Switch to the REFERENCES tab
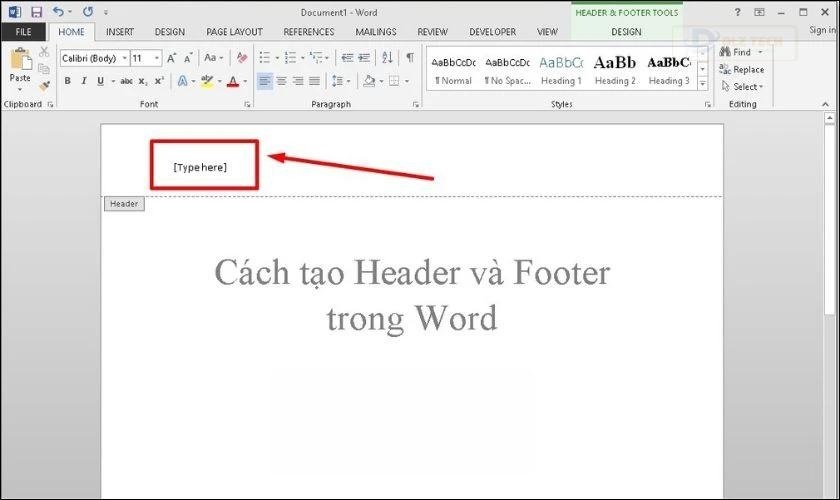The width and height of the screenshot is (840, 500). point(309,32)
